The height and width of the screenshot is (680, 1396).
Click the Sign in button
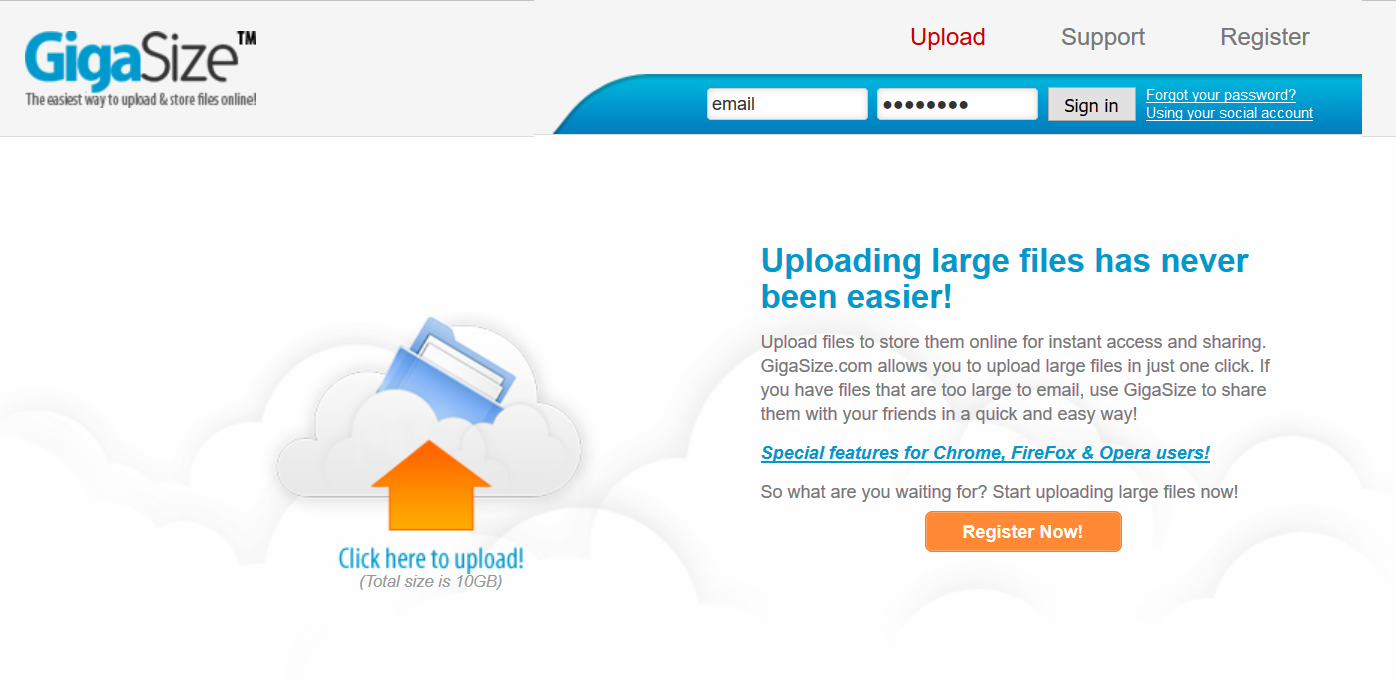tap(1091, 105)
